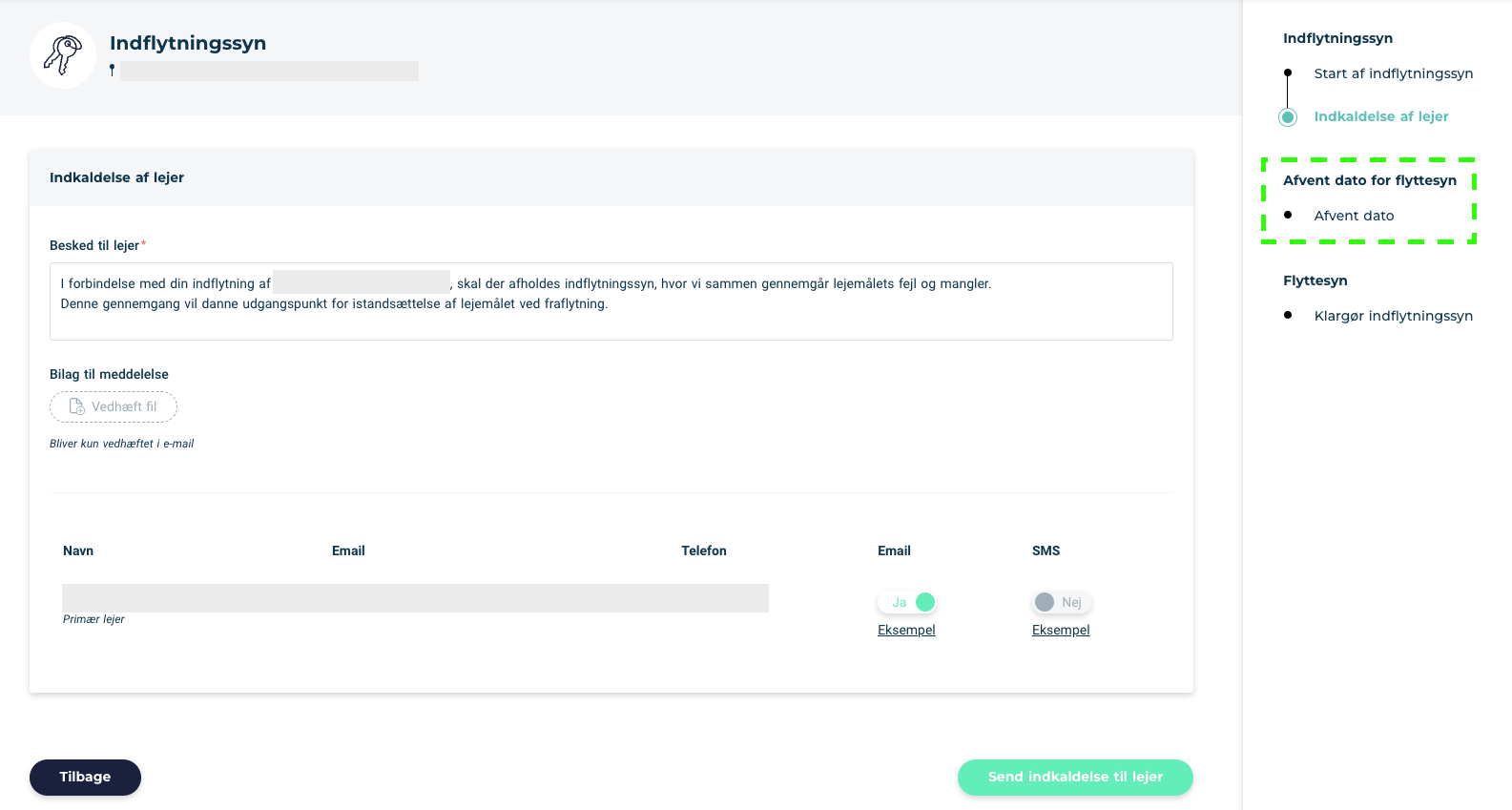Click the Indkaldelse af lejer card header
This screenshot has width=1512, height=810.
(611, 177)
